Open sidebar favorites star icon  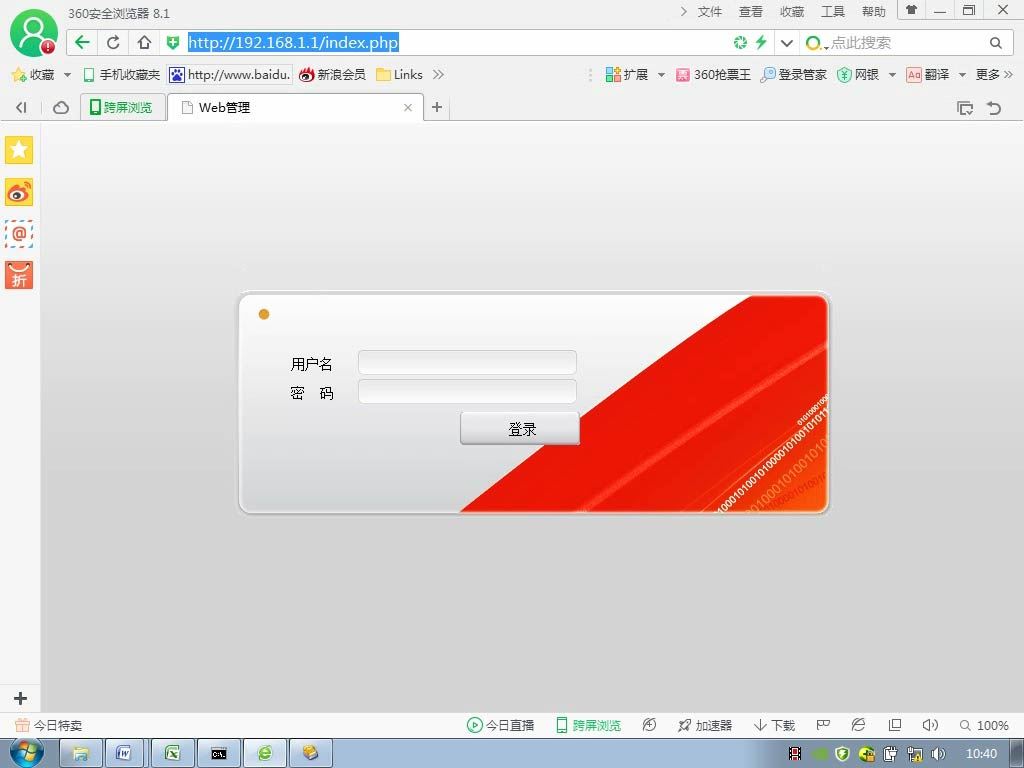click(x=19, y=150)
